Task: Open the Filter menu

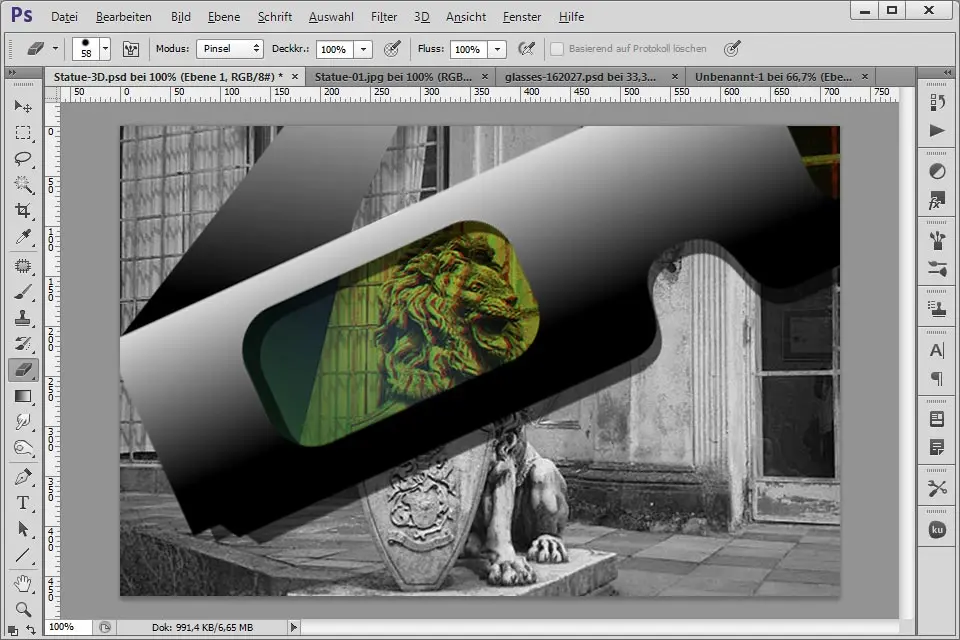Action: (383, 17)
